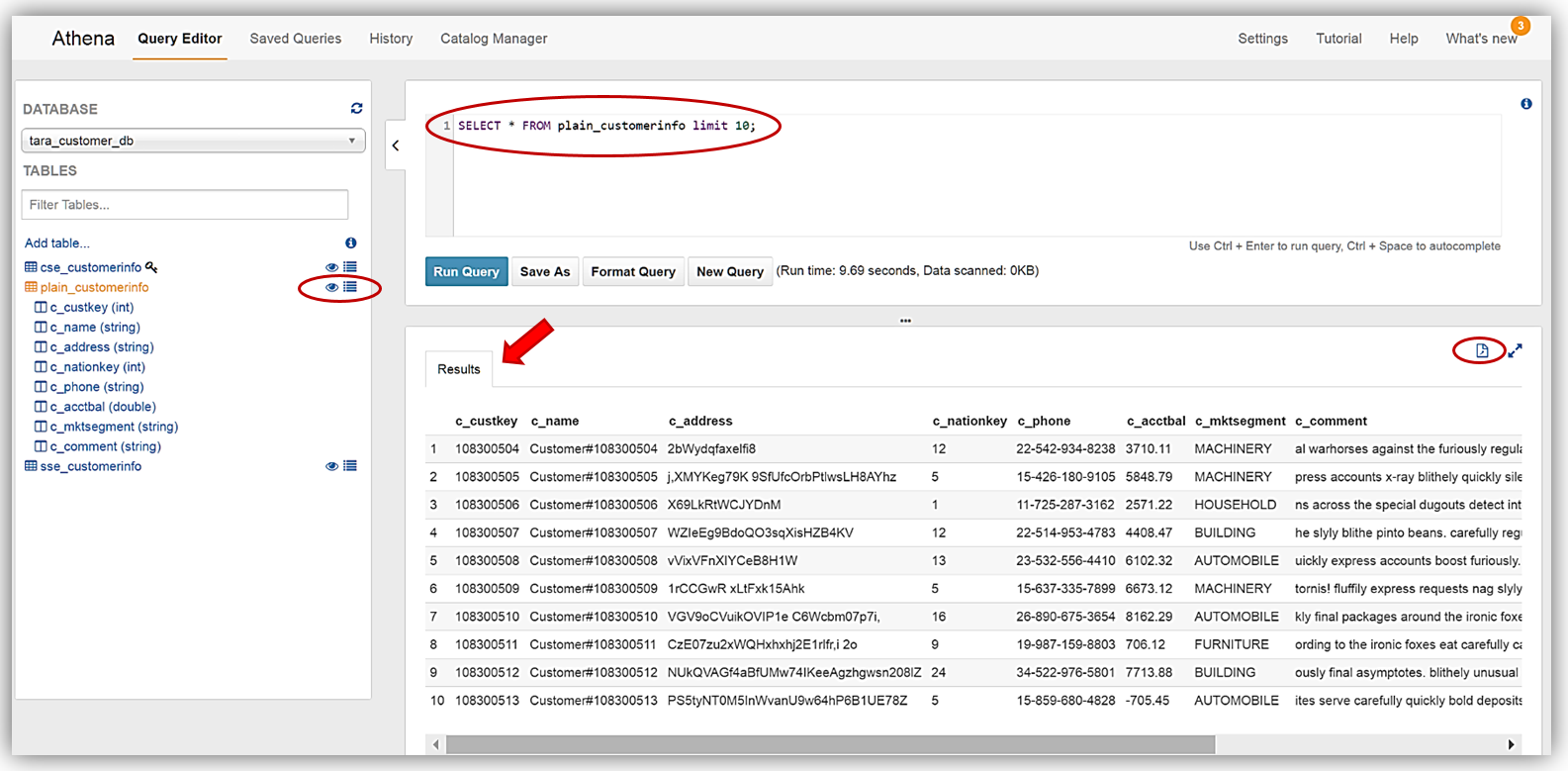Expand the sse_customerinfo table tree
The image size is (1568, 771).
click(31, 466)
